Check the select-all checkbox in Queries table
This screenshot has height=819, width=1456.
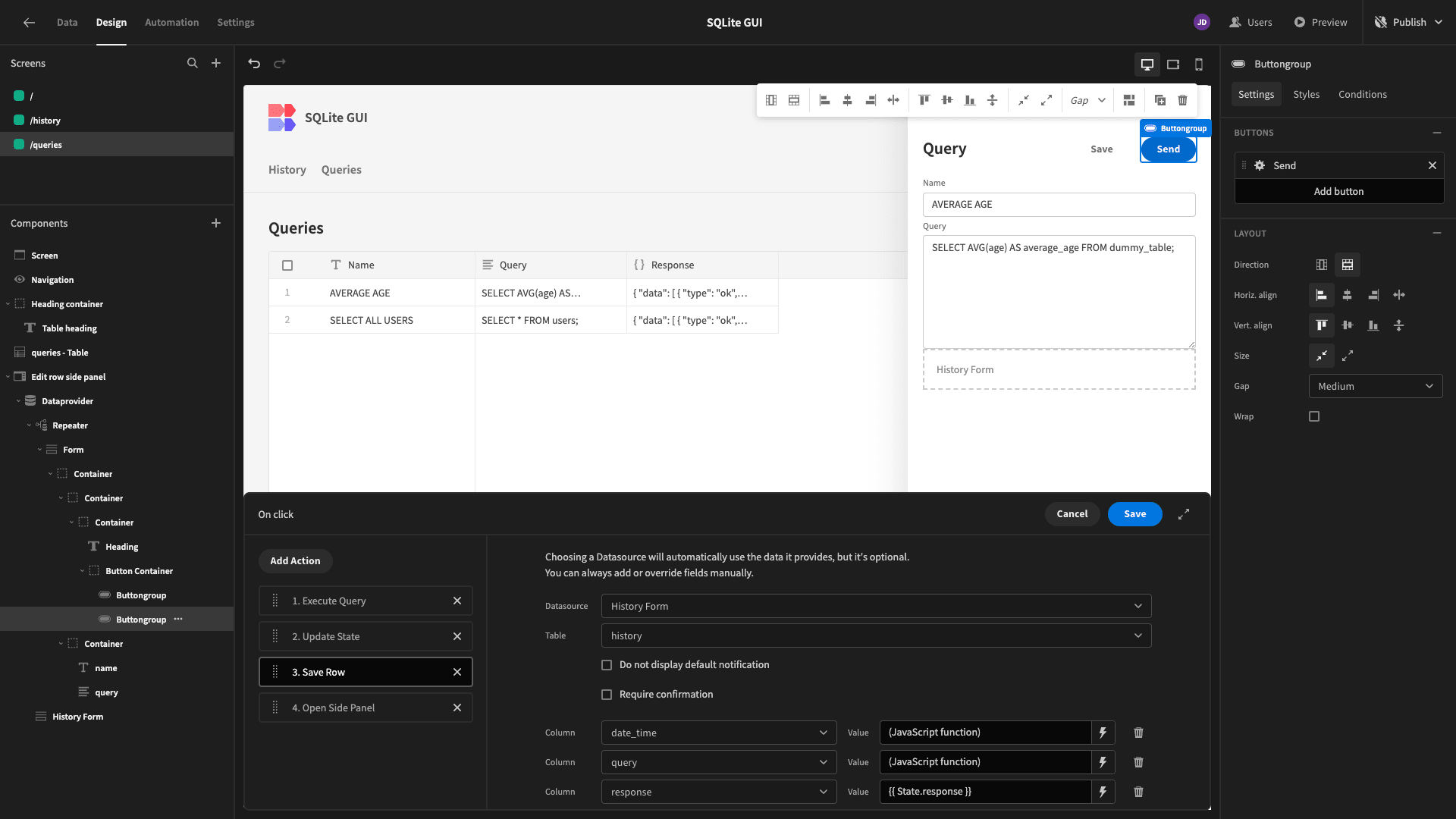pyautogui.click(x=287, y=265)
